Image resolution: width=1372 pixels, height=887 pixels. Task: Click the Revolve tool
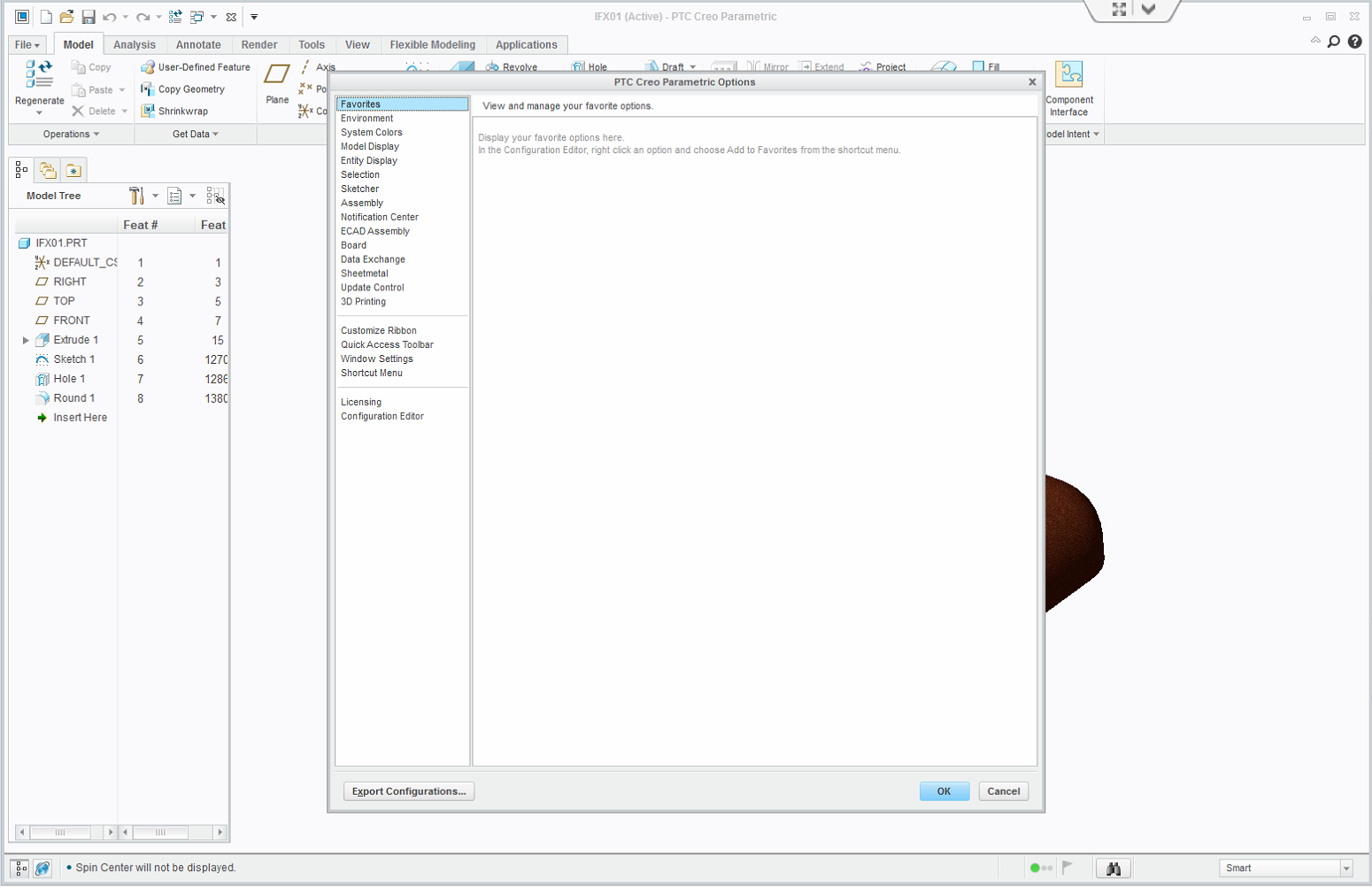pyautogui.click(x=512, y=67)
